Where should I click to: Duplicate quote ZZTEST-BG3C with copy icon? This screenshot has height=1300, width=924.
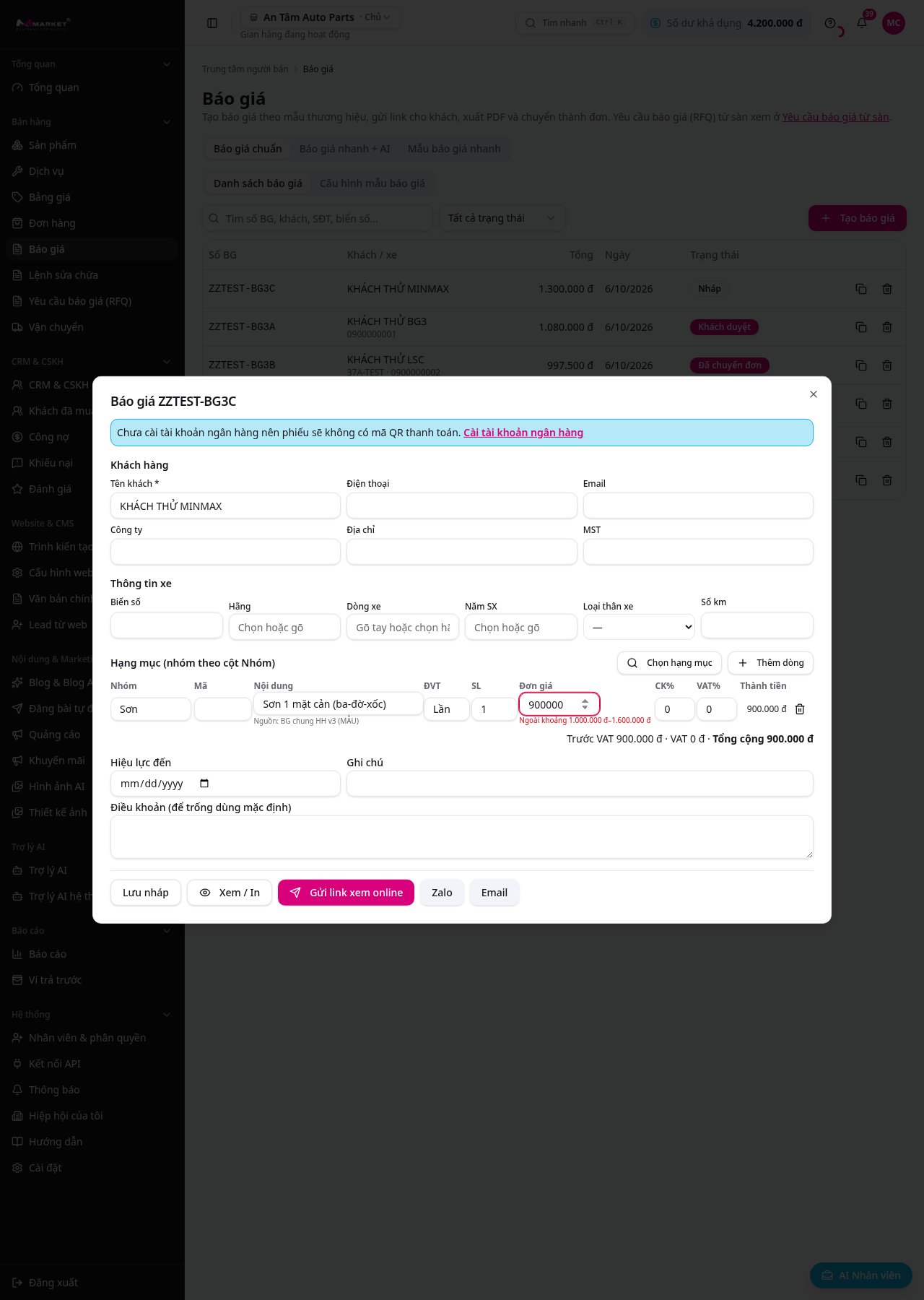click(x=861, y=289)
